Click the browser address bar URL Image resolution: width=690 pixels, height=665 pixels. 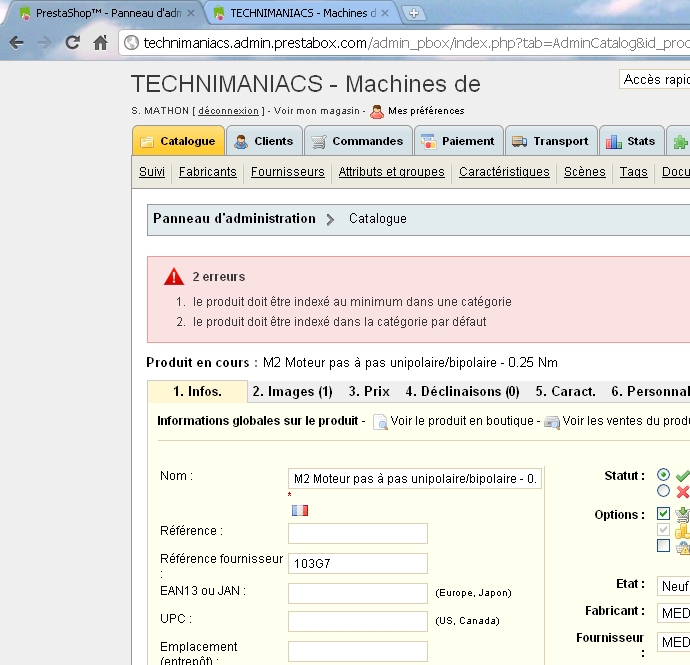click(416, 43)
